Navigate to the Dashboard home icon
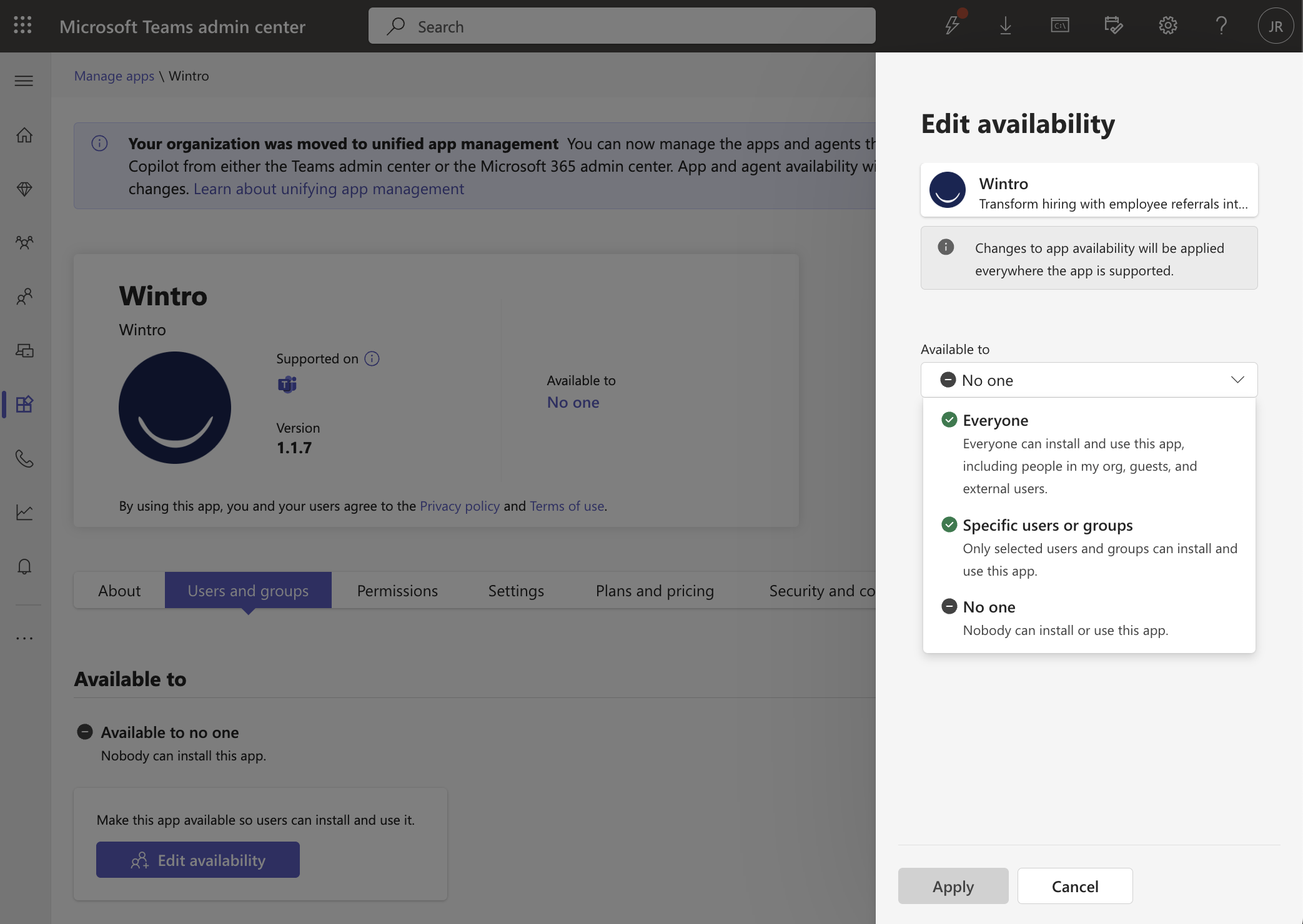This screenshot has height=924, width=1303. tap(25, 136)
